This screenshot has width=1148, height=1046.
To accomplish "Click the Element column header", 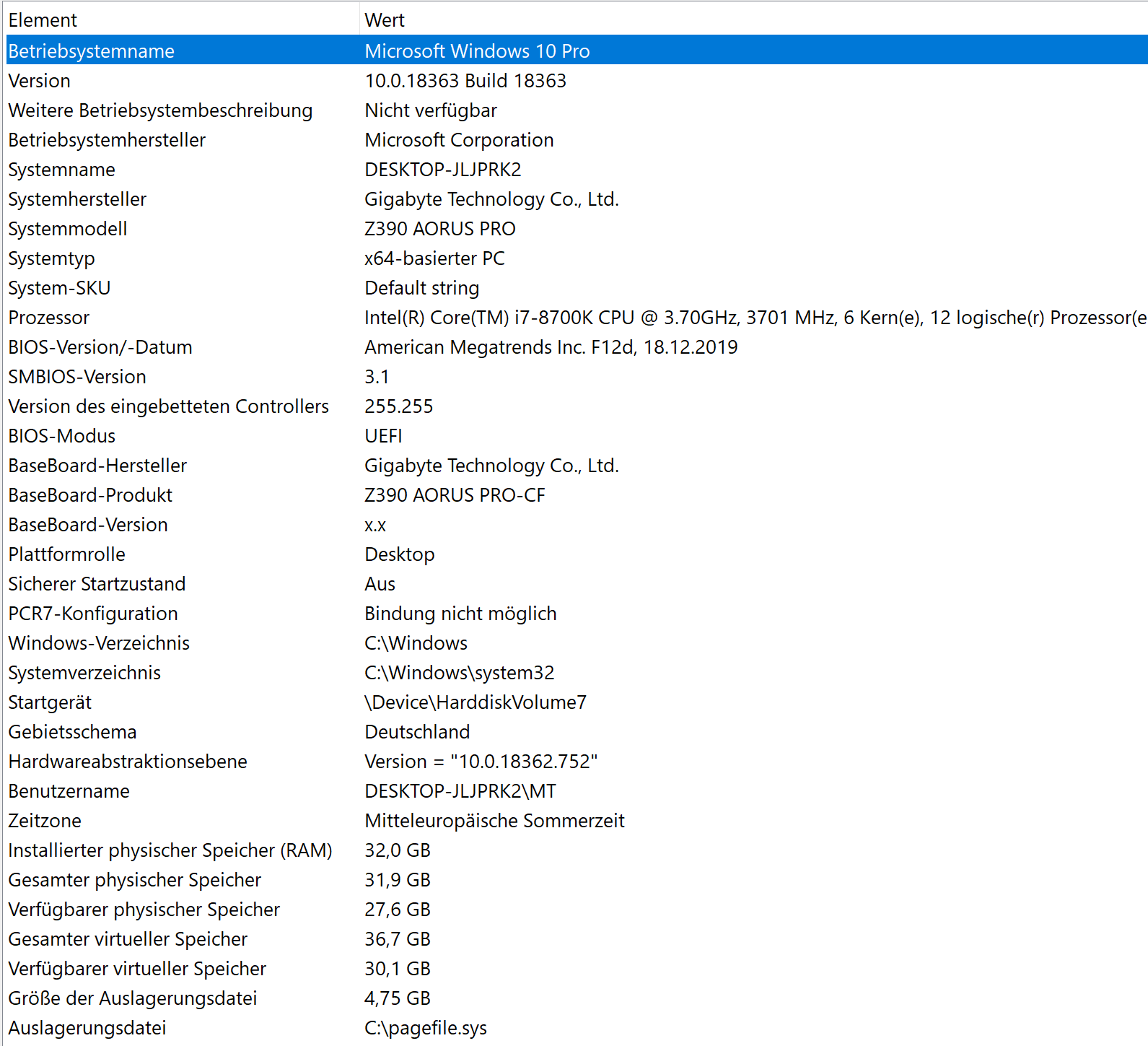I will (x=183, y=20).
